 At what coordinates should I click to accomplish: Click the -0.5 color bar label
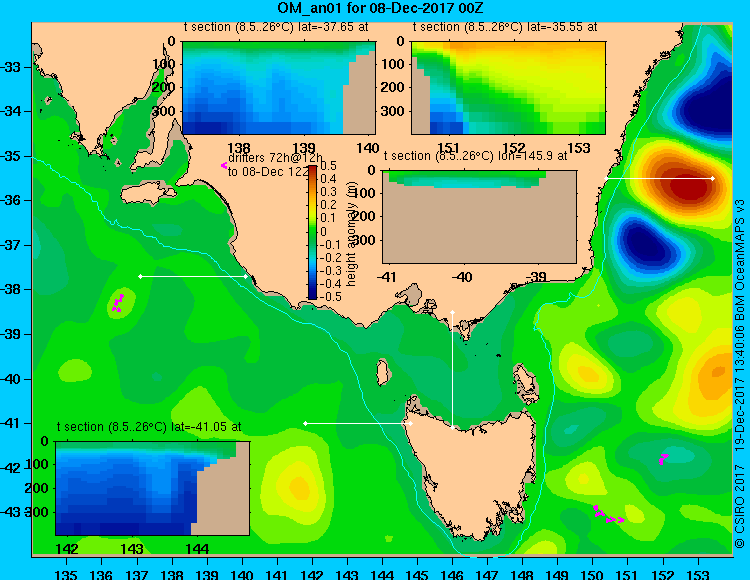point(330,296)
